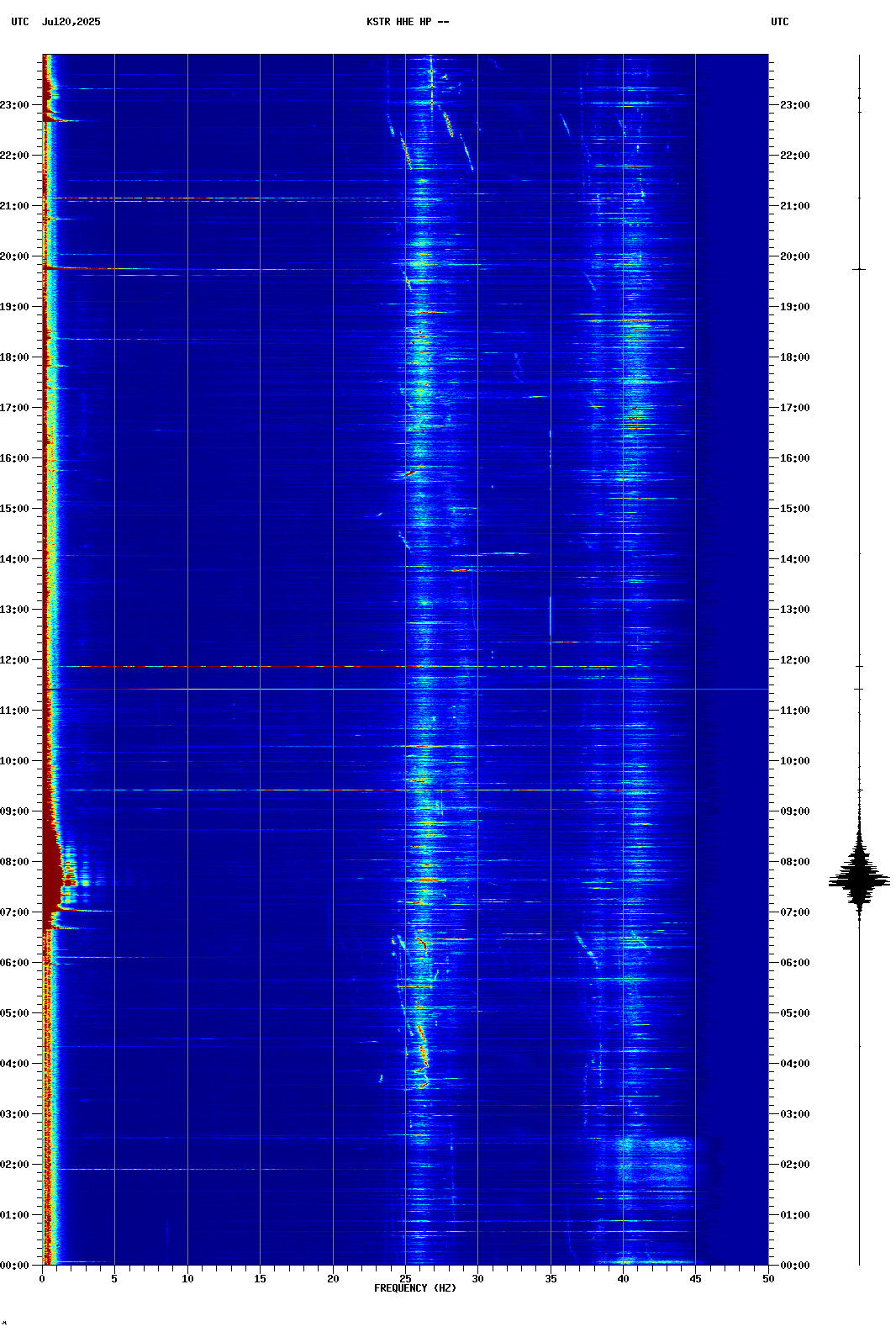Image resolution: width=896 pixels, height=1332 pixels.
Task: Click the 17:00 label on right axis
Action: click(x=795, y=408)
